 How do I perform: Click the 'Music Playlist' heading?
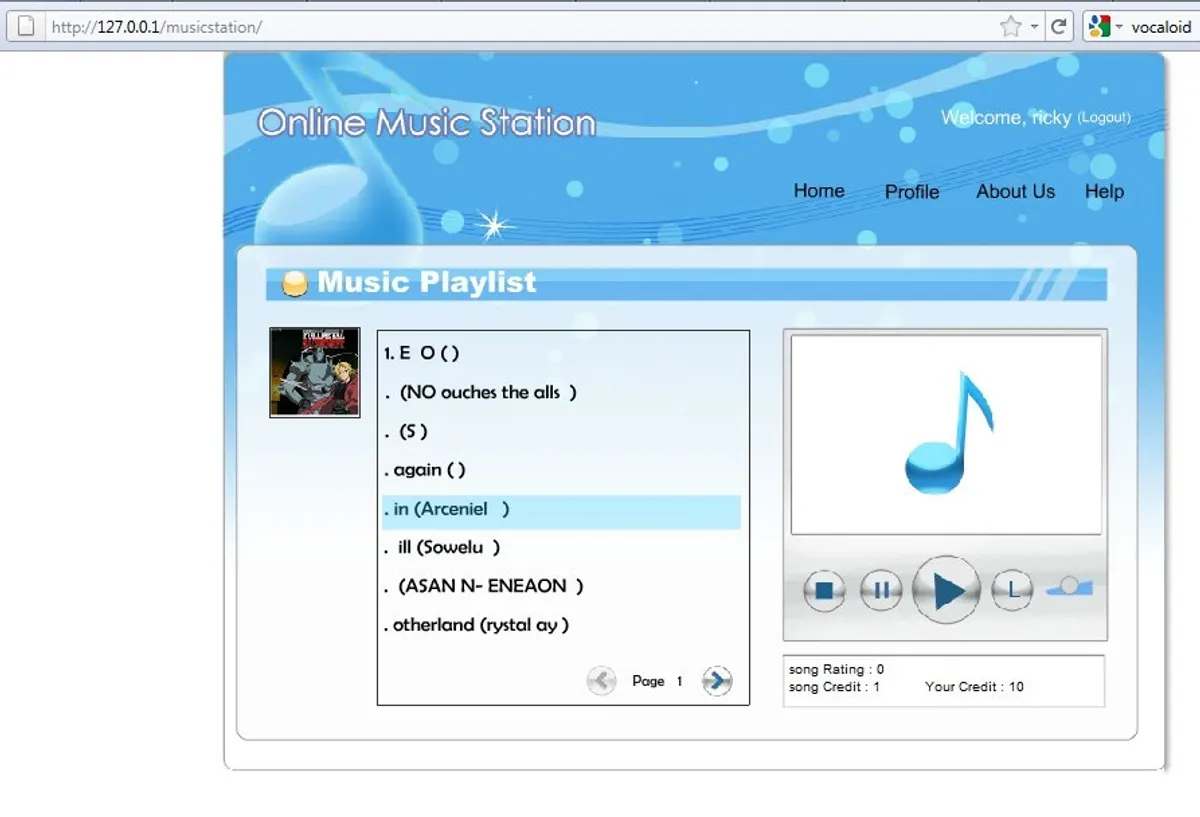click(x=427, y=283)
